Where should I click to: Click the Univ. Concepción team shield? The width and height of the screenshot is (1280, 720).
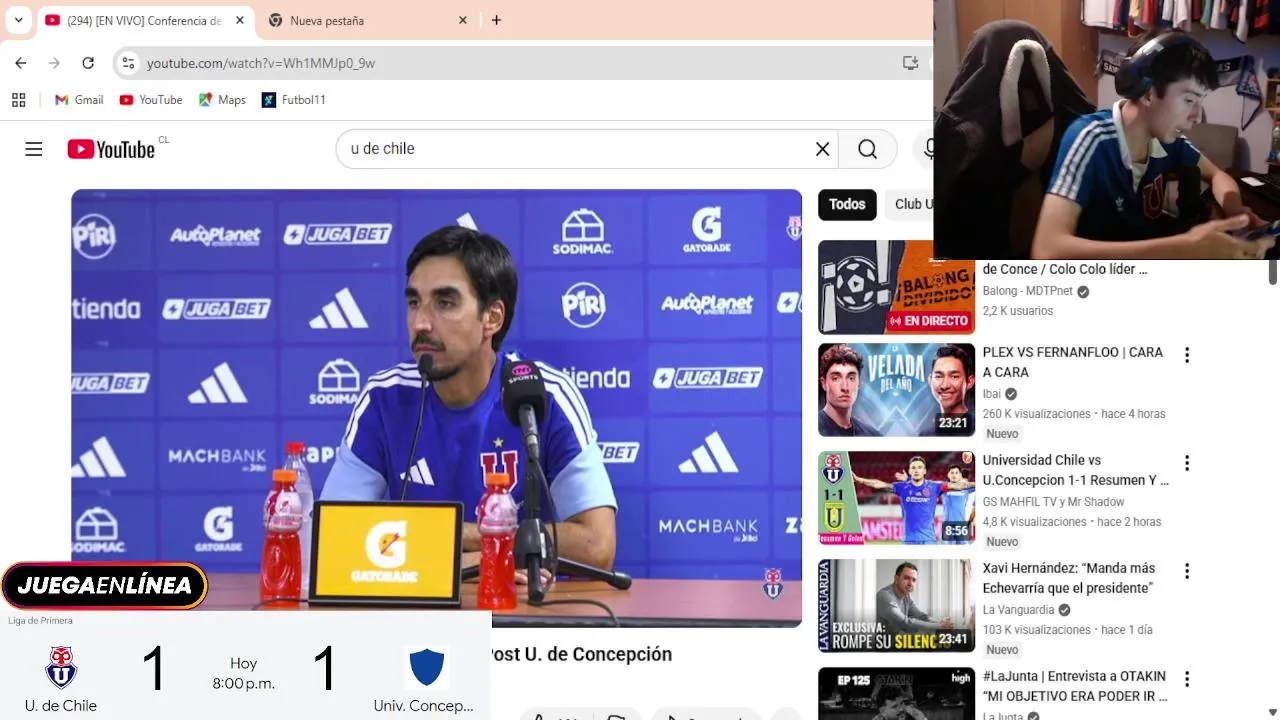tap(426, 667)
